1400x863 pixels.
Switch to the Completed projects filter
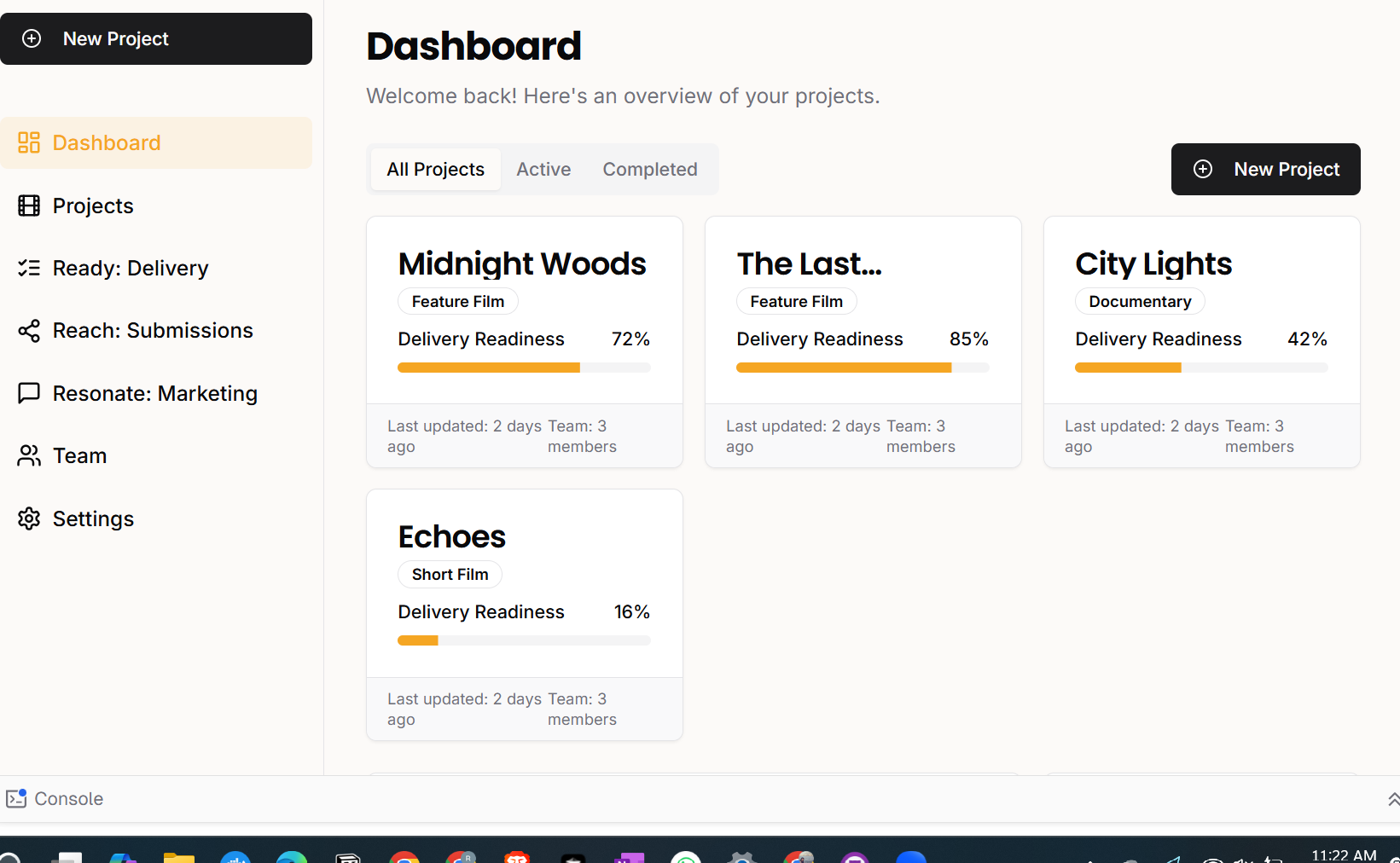click(x=649, y=169)
